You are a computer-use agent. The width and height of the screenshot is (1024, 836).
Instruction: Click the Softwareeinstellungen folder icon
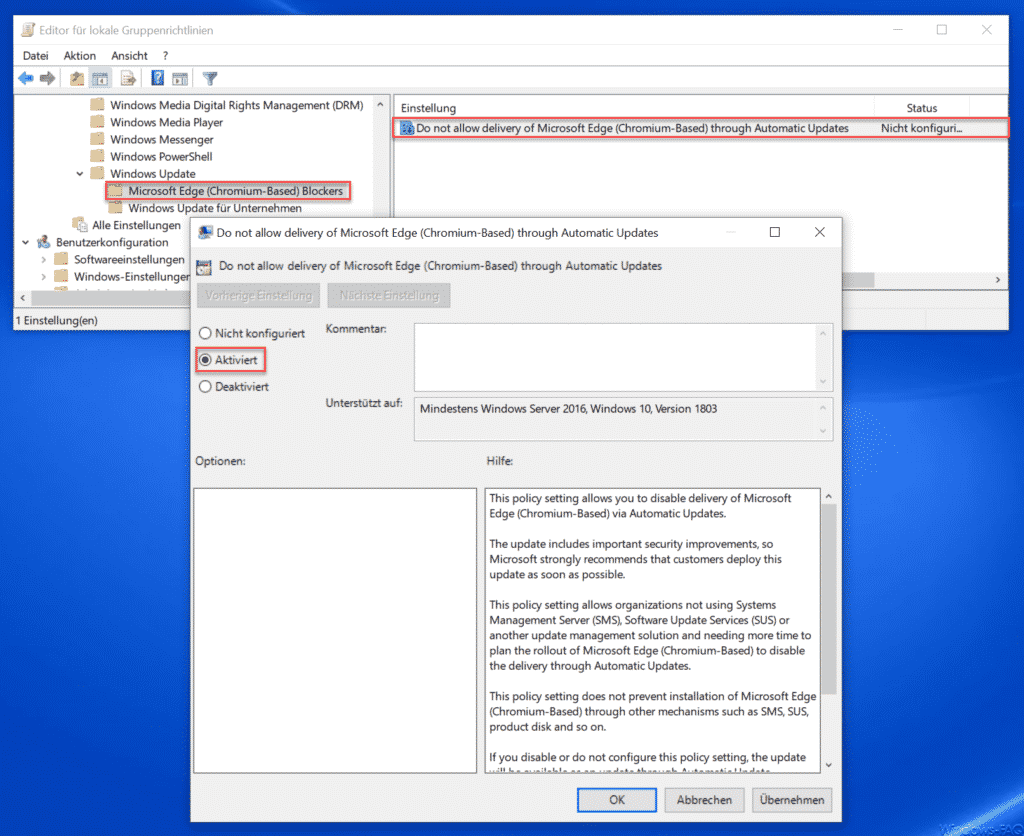[61, 259]
